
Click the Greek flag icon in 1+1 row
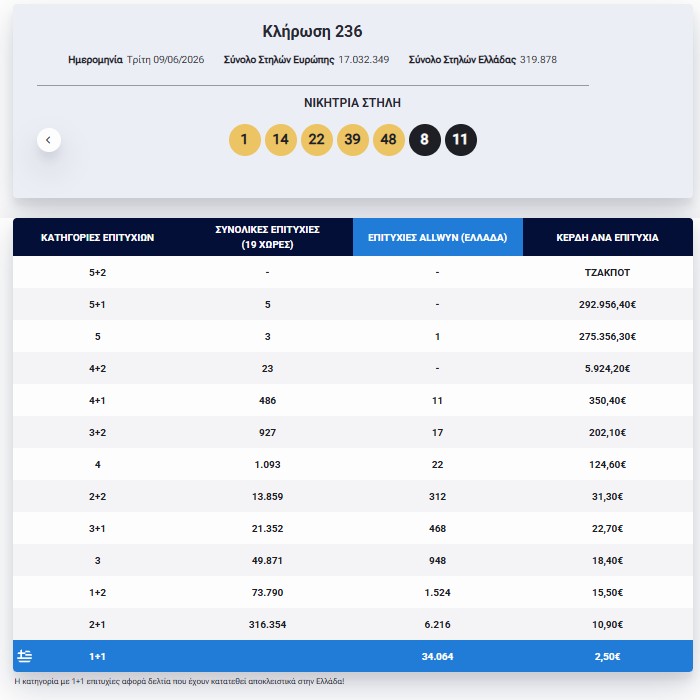[x=25, y=656]
